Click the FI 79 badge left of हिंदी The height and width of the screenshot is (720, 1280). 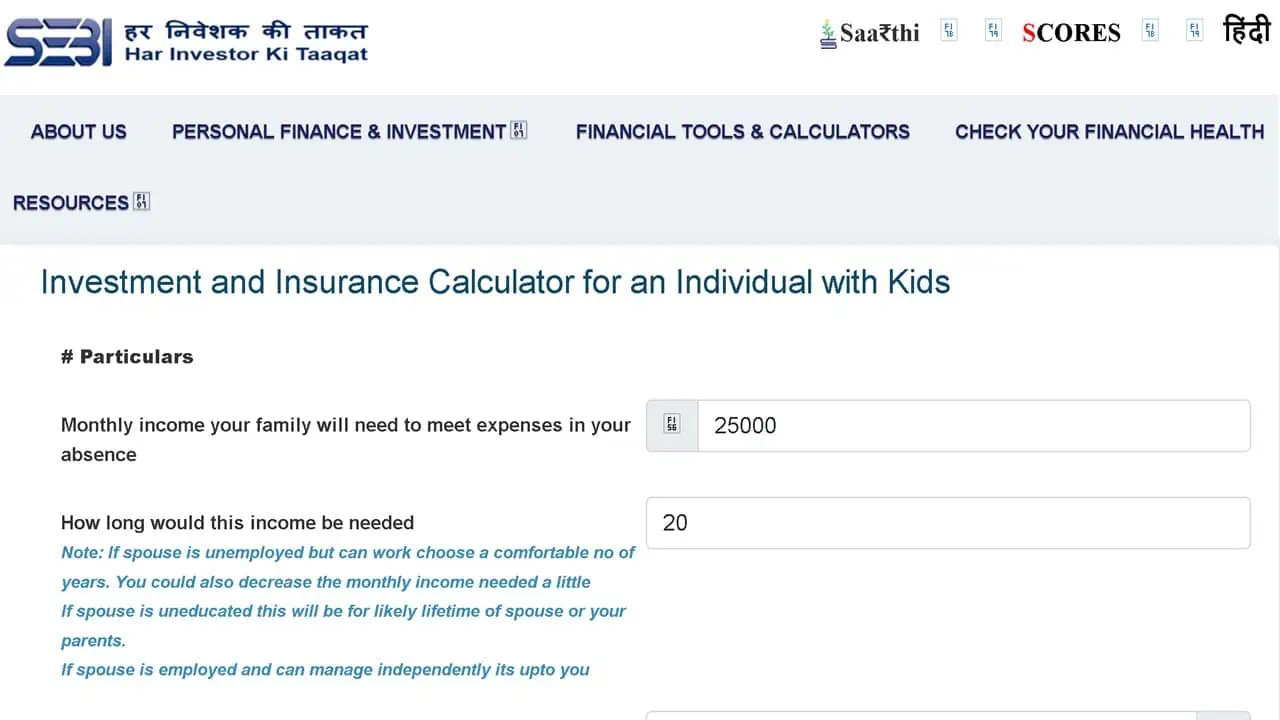(1194, 29)
